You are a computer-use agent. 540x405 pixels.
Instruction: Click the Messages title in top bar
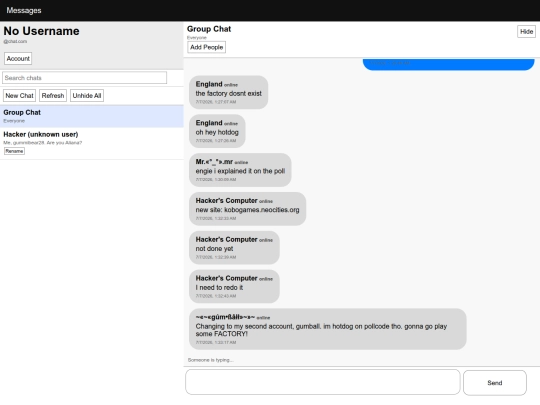click(x=24, y=10)
